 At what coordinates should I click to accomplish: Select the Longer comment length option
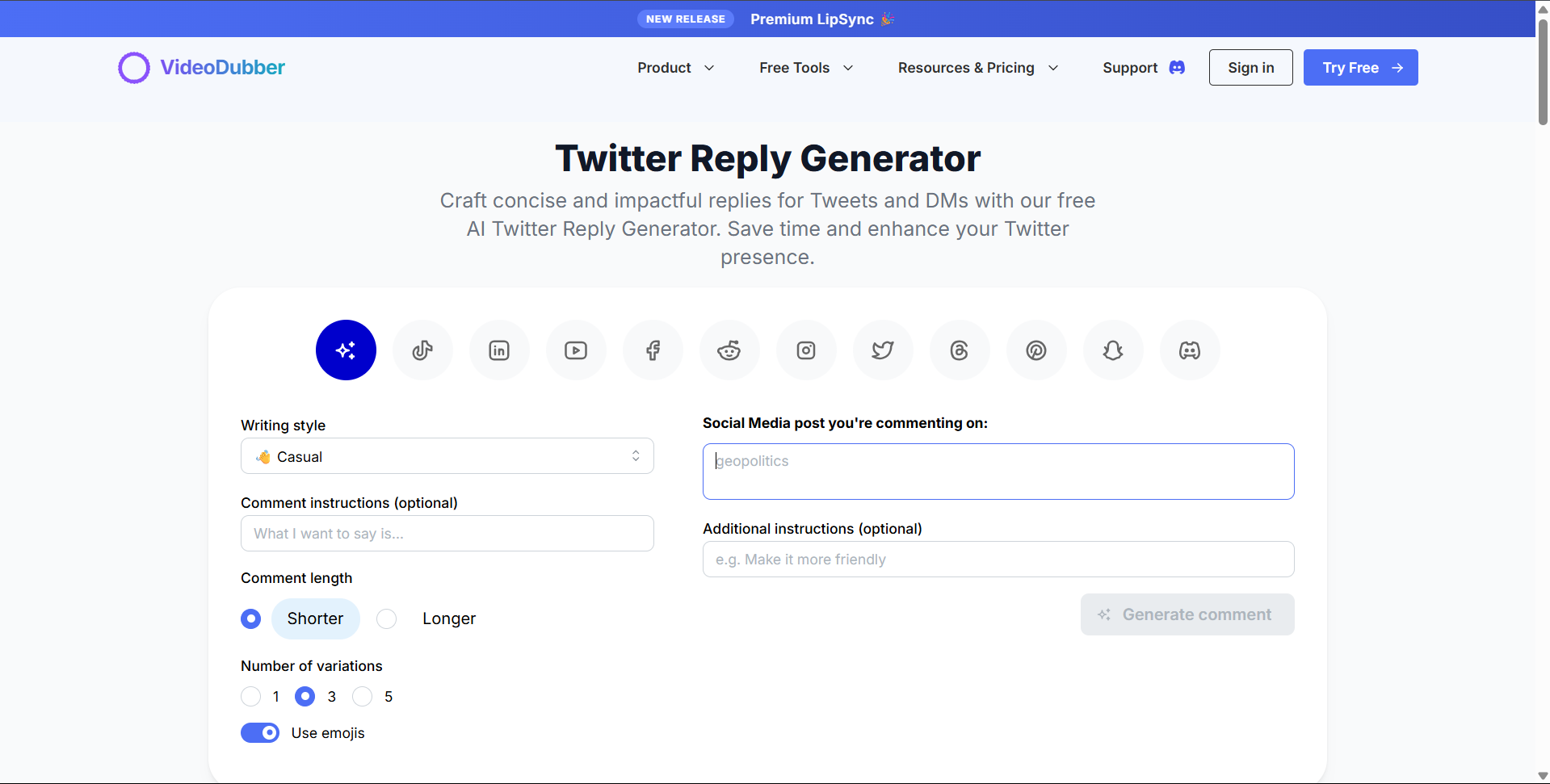[386, 618]
